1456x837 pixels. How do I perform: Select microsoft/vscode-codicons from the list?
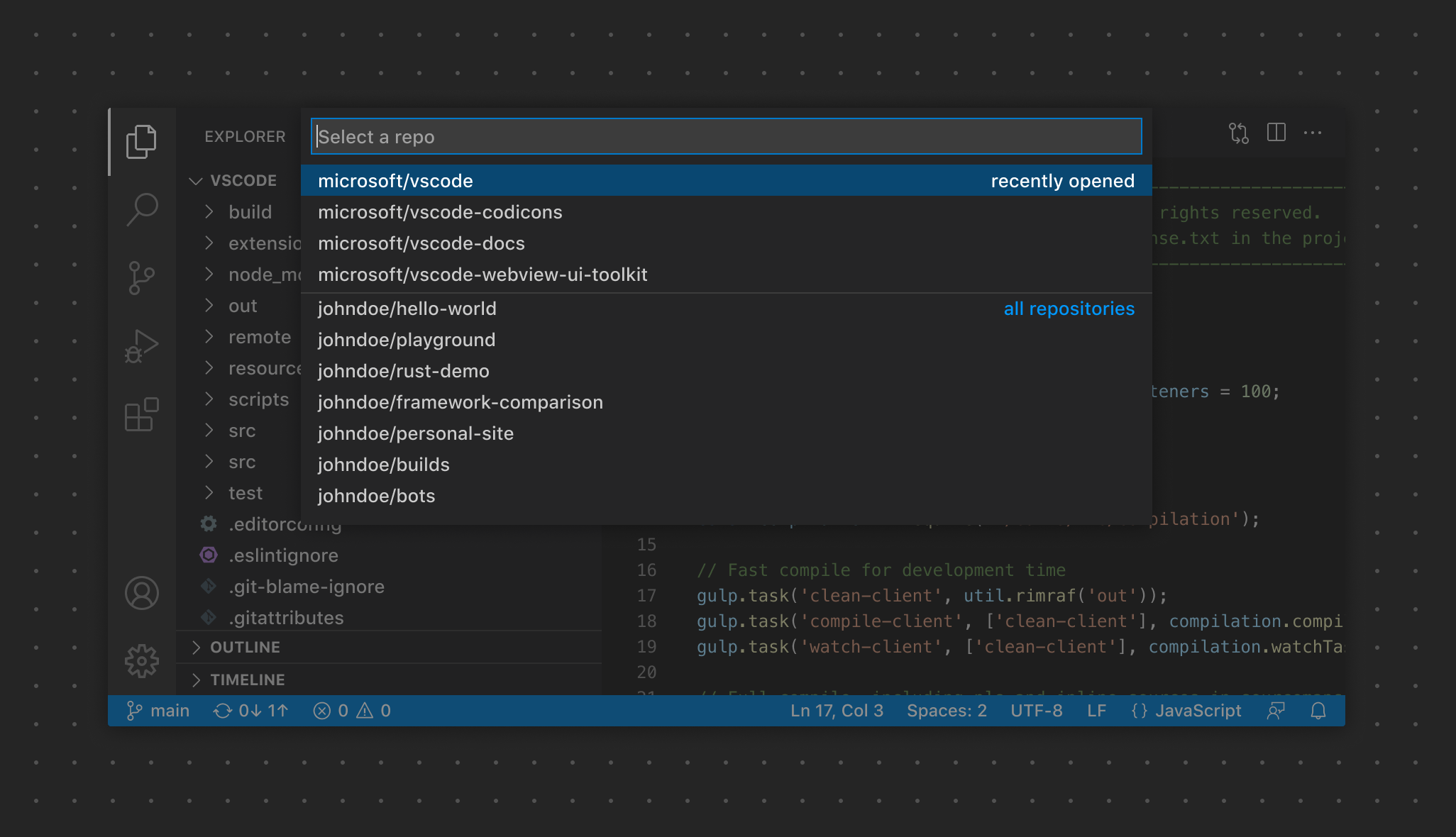tap(440, 211)
